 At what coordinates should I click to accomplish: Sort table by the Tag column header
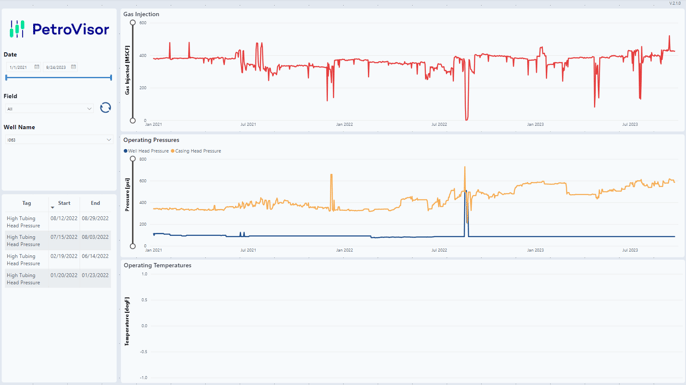pos(27,203)
